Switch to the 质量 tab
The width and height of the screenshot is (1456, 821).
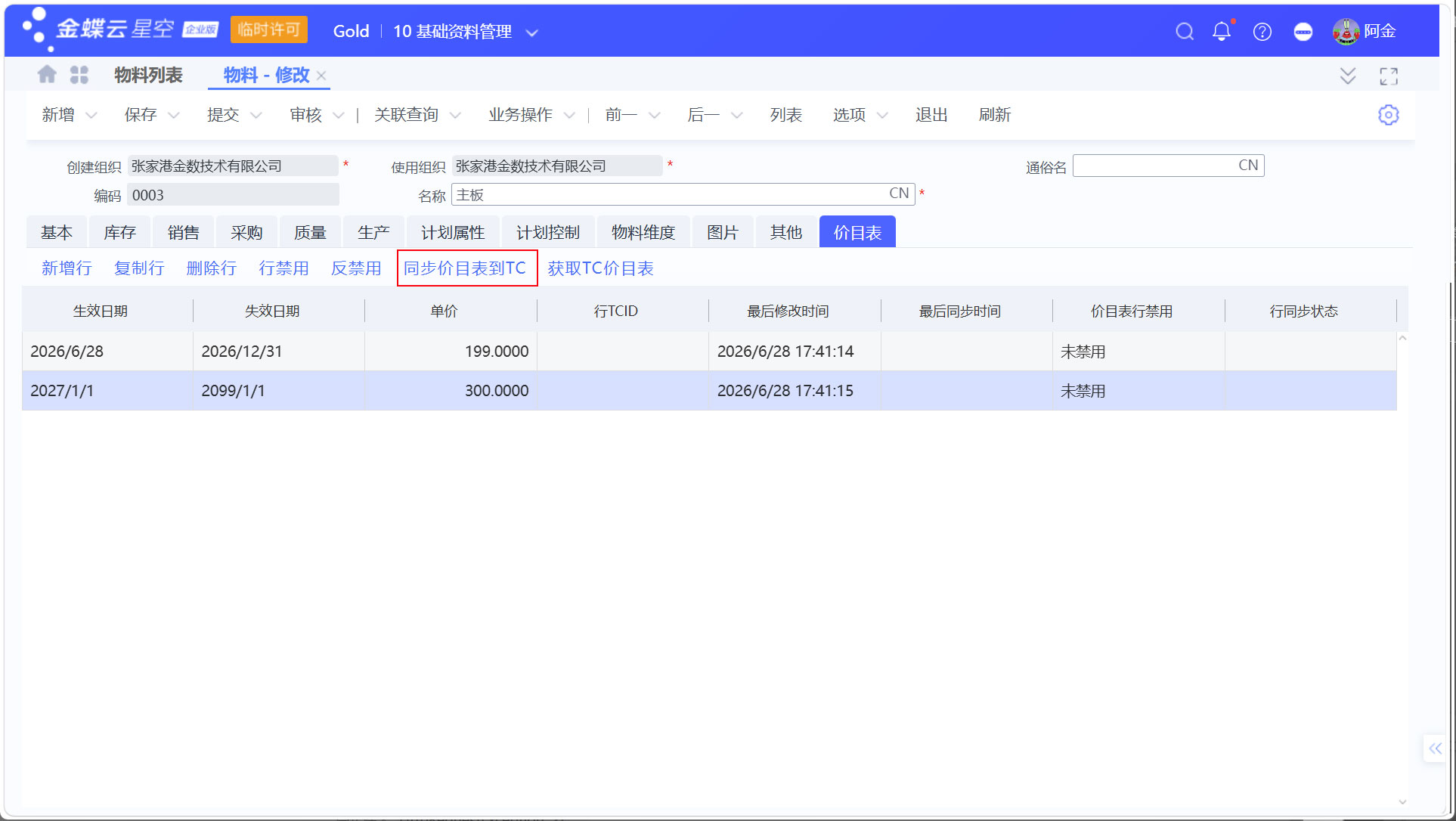pos(311,232)
